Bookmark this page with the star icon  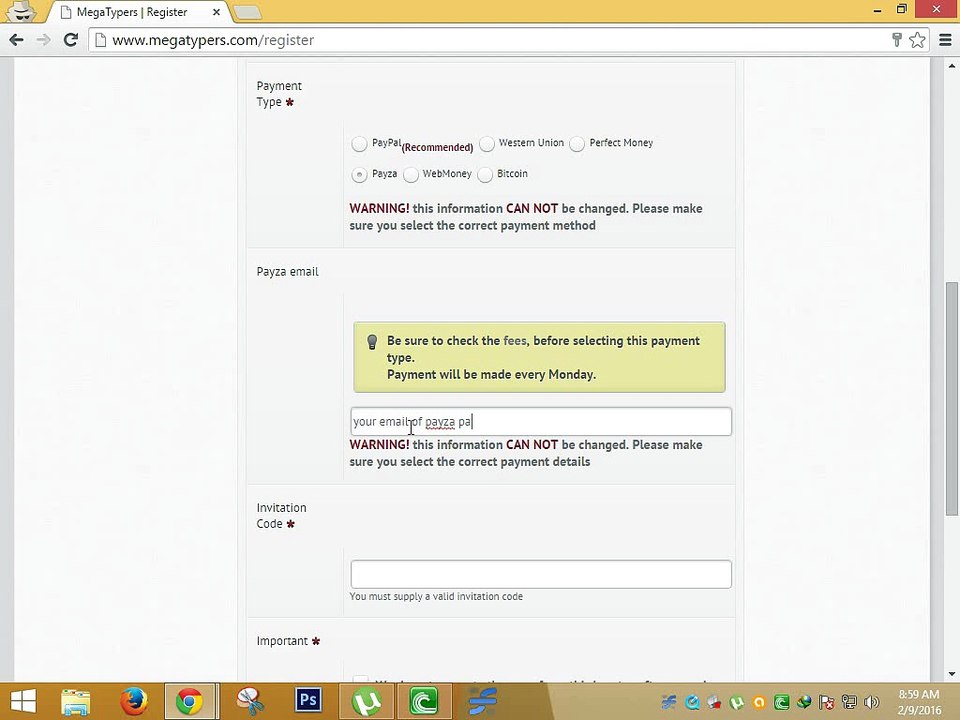(917, 40)
